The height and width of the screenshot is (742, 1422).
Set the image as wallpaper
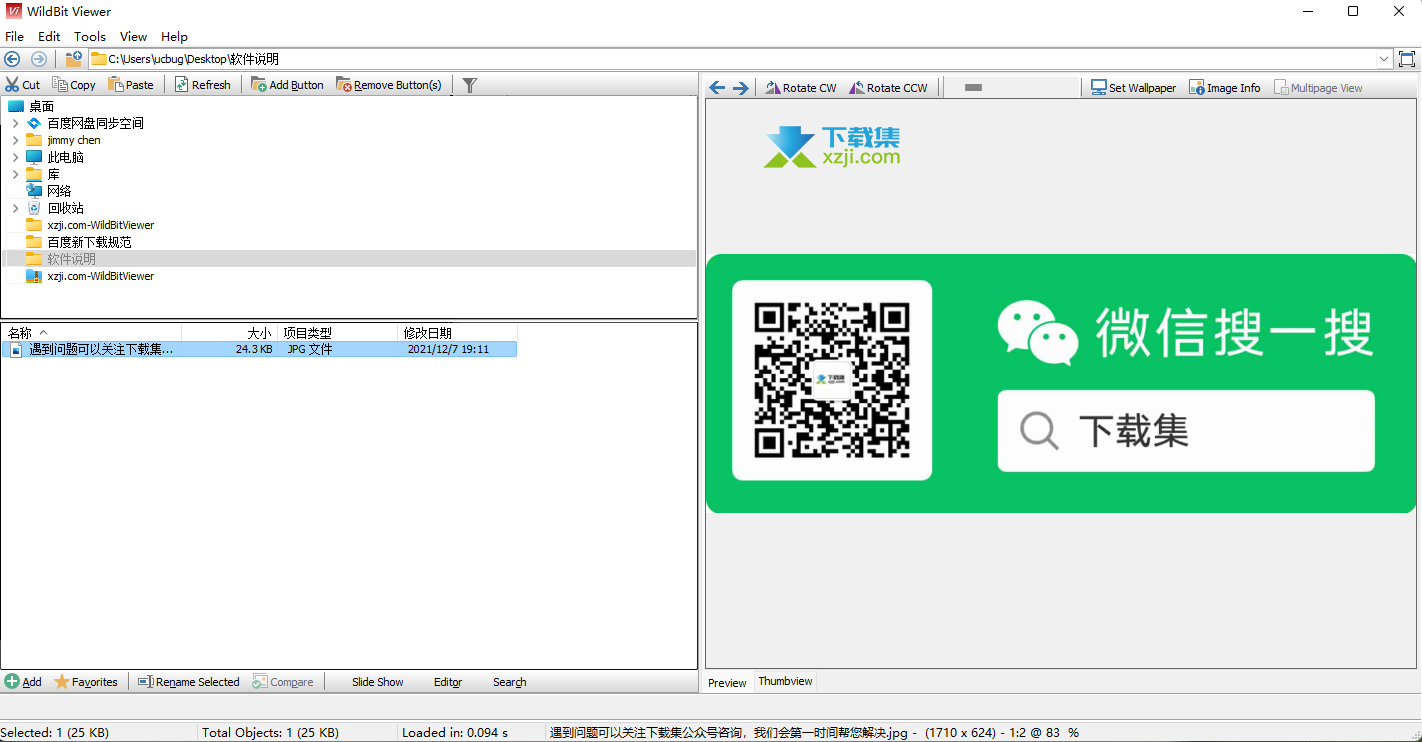coord(1133,88)
